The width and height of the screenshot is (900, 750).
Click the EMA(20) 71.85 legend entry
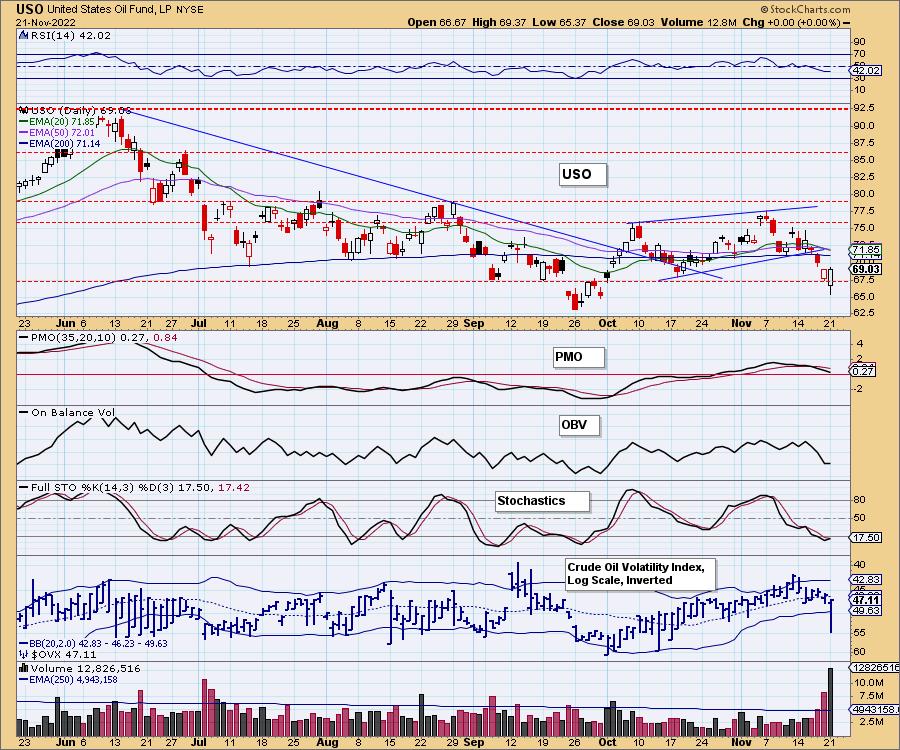[x=56, y=122]
